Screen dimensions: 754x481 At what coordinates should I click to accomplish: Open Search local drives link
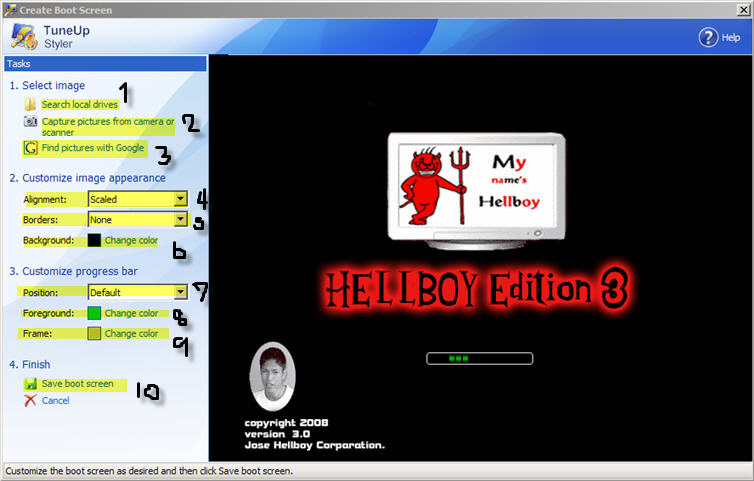(79, 104)
